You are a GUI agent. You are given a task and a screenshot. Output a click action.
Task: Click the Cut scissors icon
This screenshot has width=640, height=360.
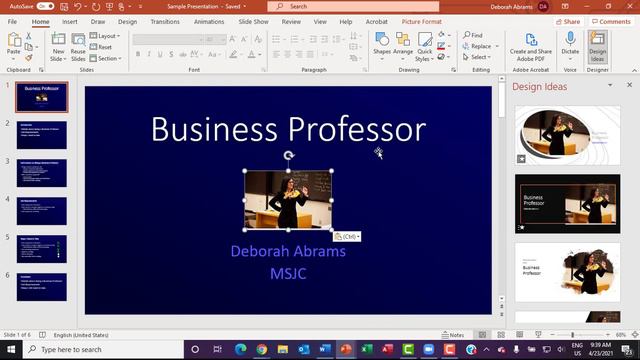(29, 36)
